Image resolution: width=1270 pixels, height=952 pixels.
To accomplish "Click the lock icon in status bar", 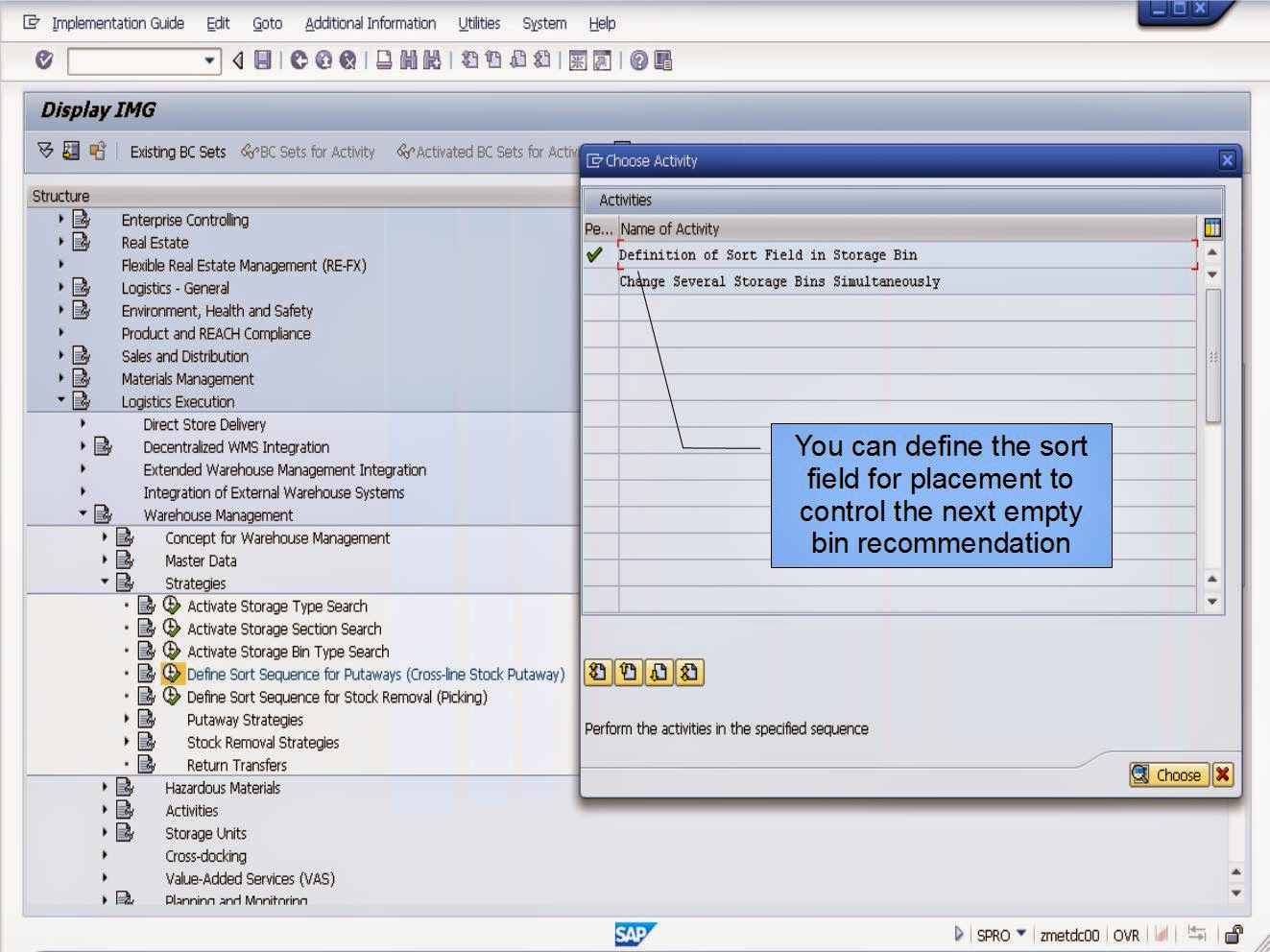I will 1234,934.
